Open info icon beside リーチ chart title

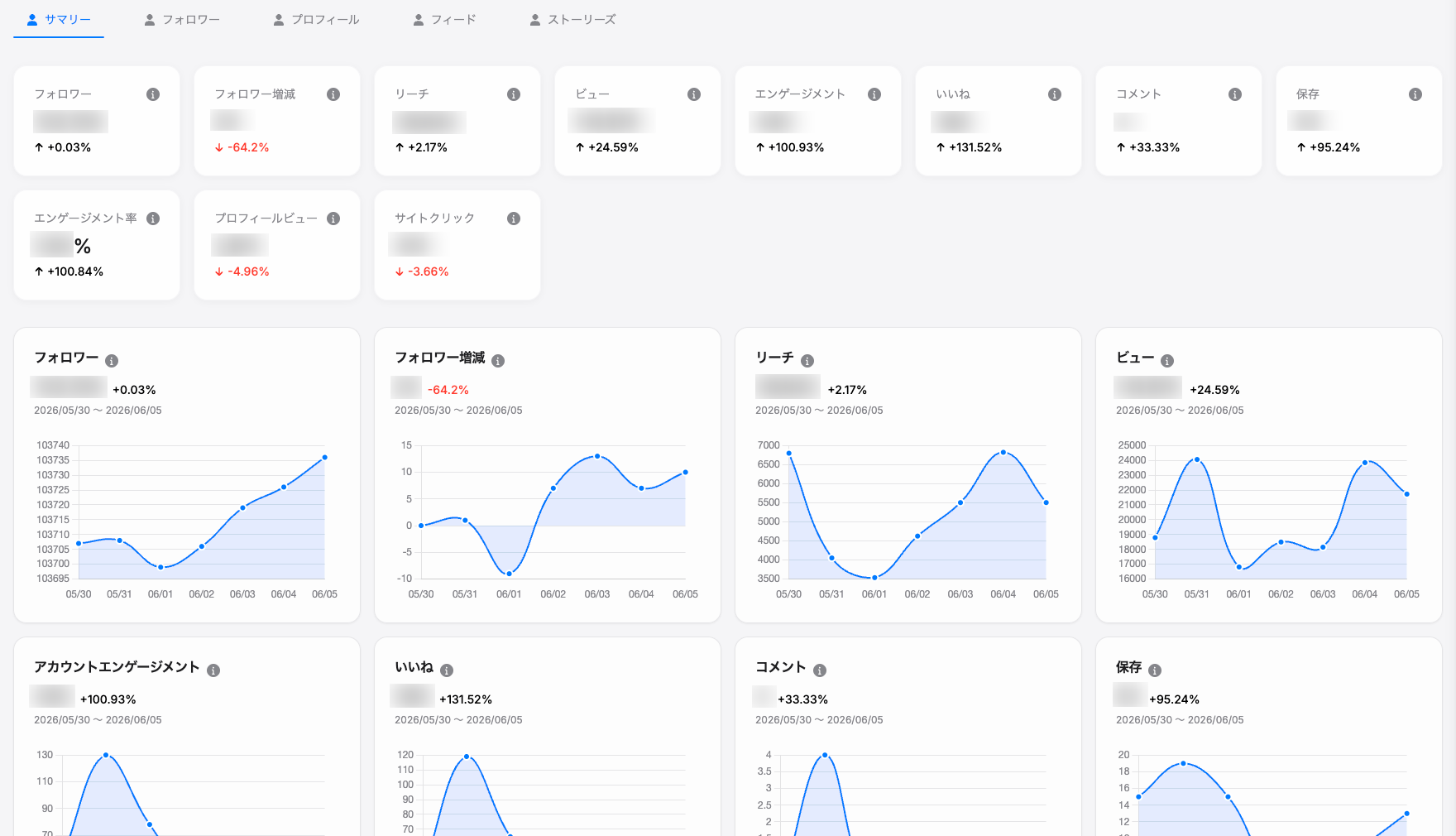click(807, 361)
